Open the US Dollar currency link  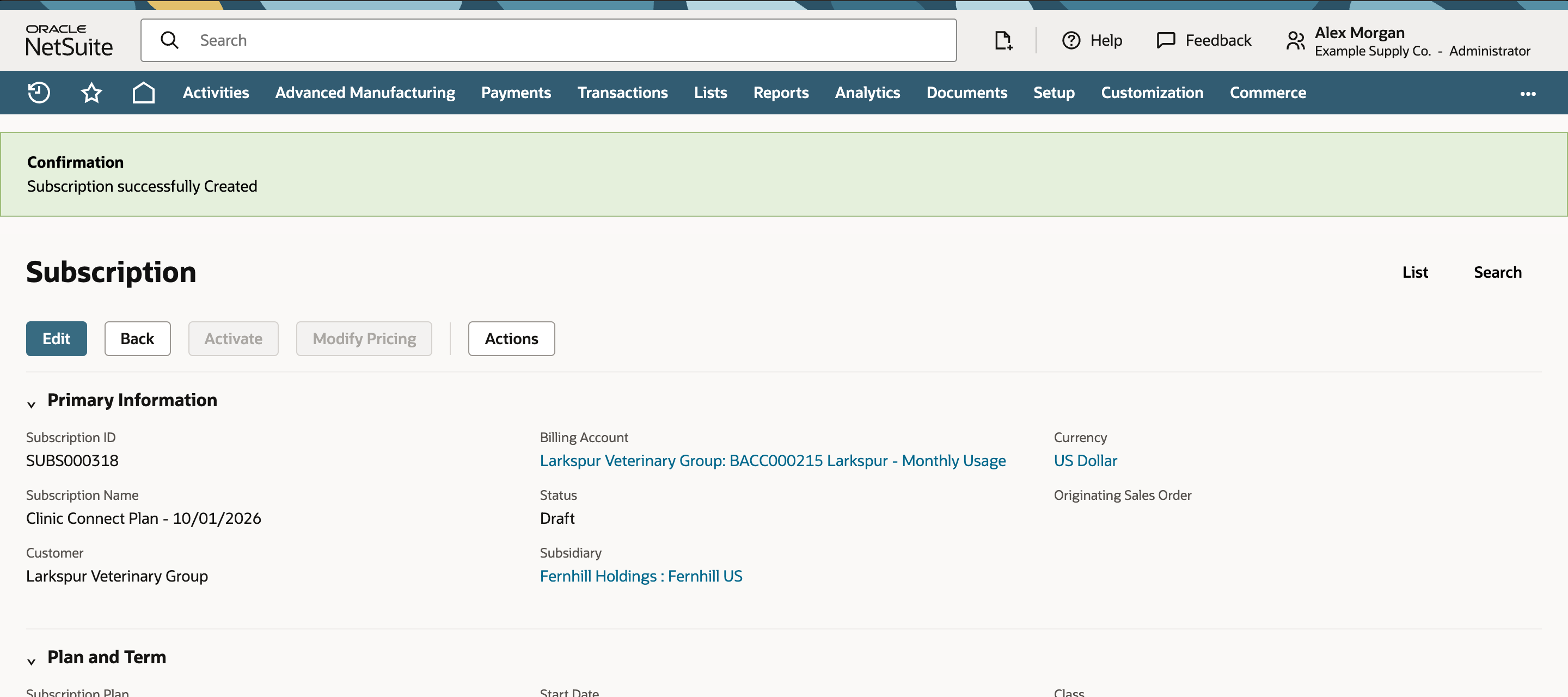point(1085,460)
